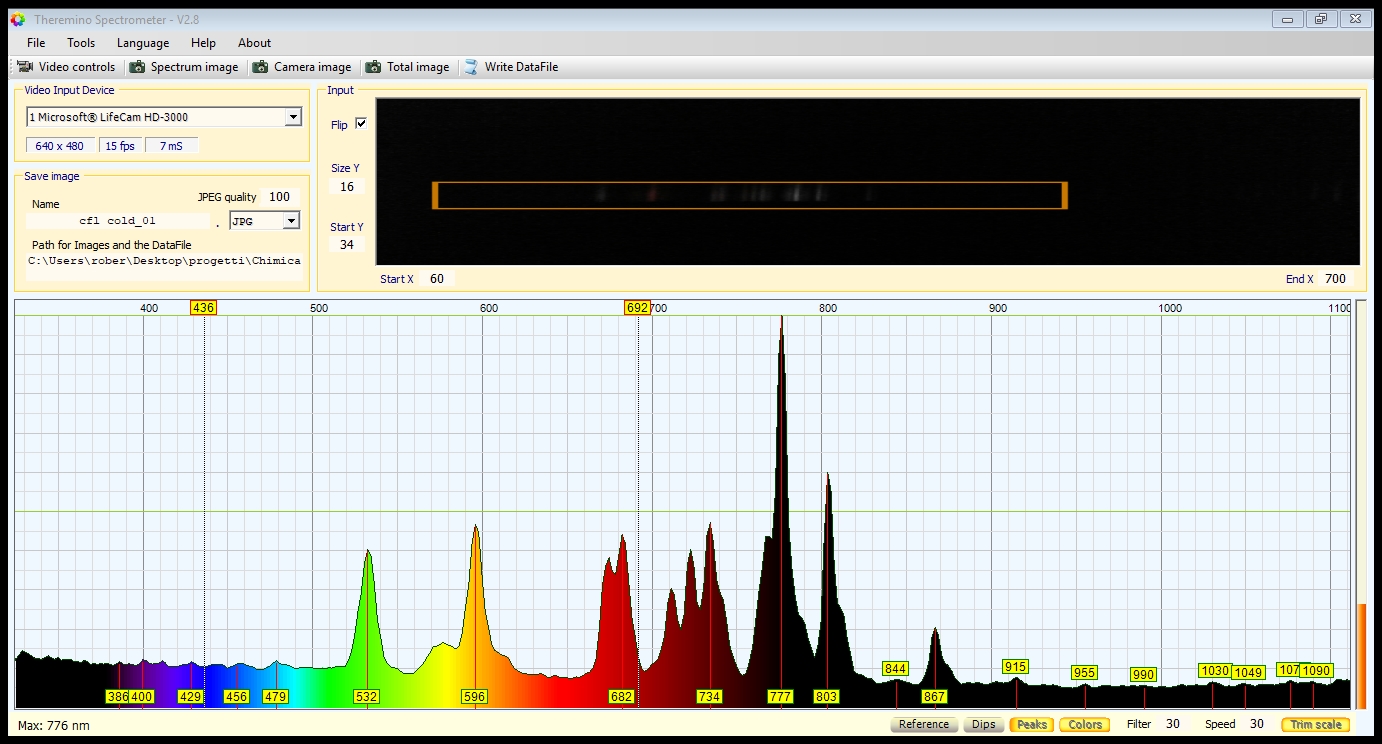Viewport: 1382px width, 744px height.
Task: Click the Theremino app icon in title bar
Action: tap(17, 19)
